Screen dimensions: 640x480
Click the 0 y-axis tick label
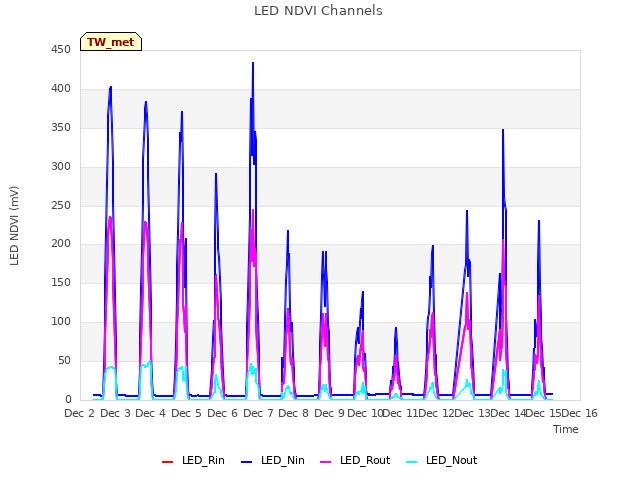pos(68,400)
